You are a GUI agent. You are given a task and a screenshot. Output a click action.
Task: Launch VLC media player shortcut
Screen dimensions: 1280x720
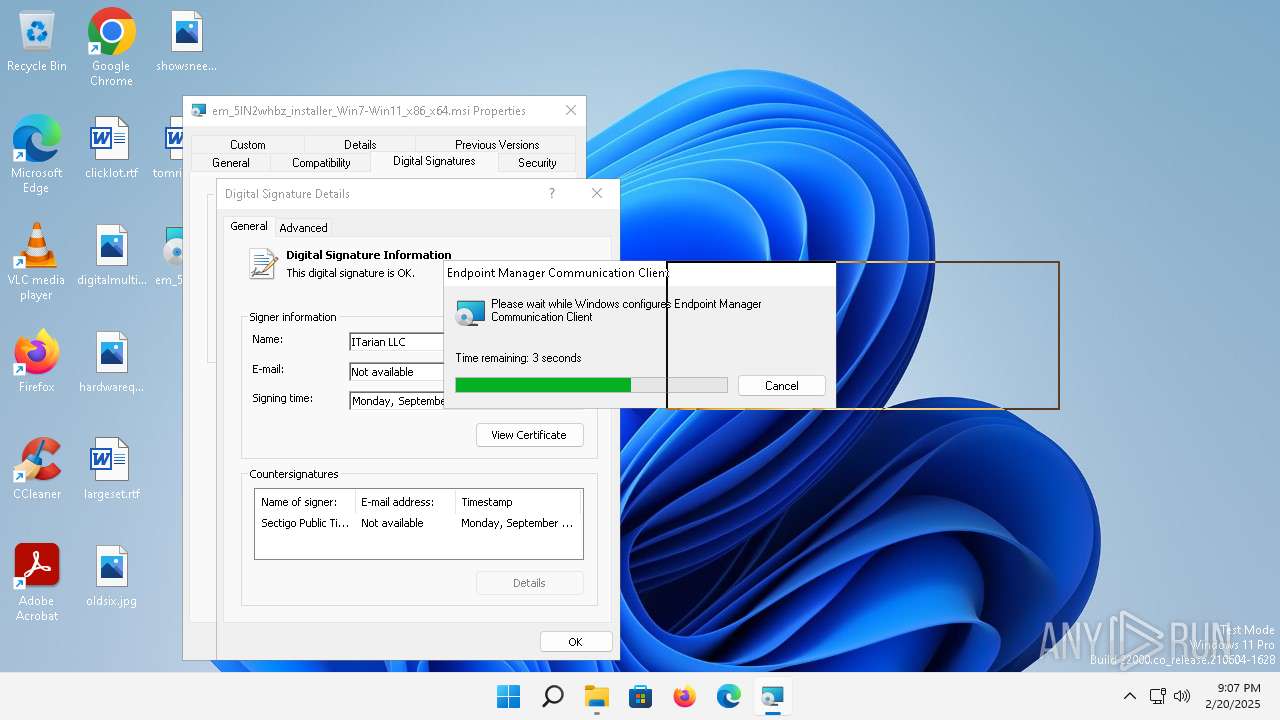click(37, 262)
